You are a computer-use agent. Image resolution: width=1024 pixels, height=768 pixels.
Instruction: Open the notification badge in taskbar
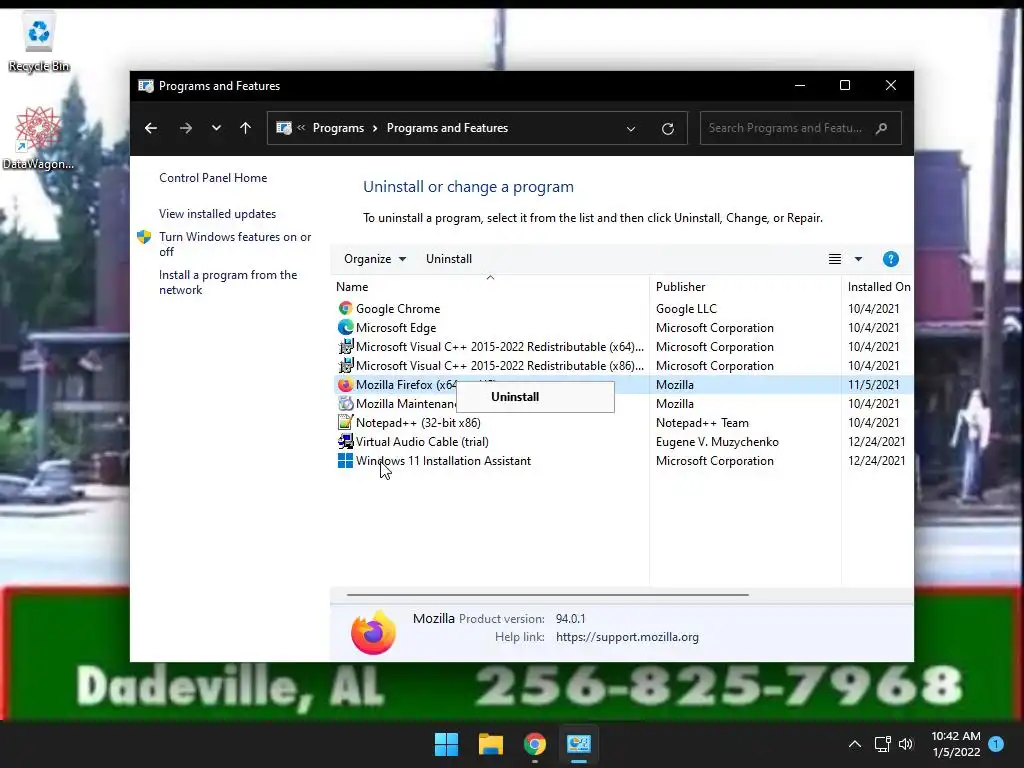pos(996,744)
